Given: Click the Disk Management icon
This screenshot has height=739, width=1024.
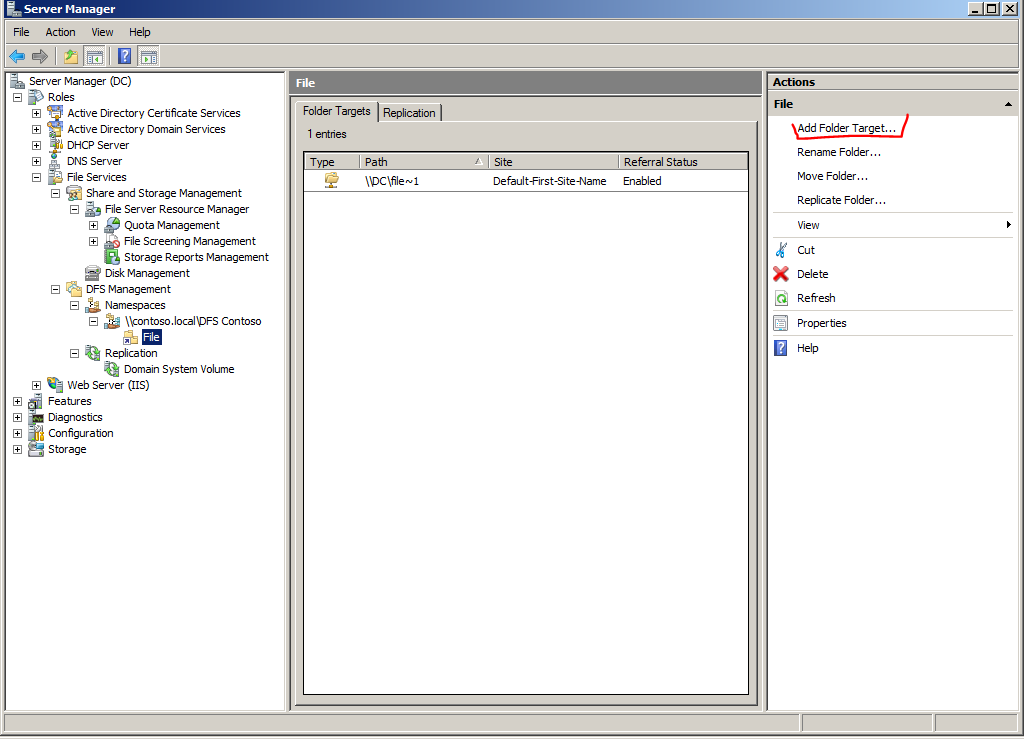Looking at the screenshot, I should (x=93, y=273).
